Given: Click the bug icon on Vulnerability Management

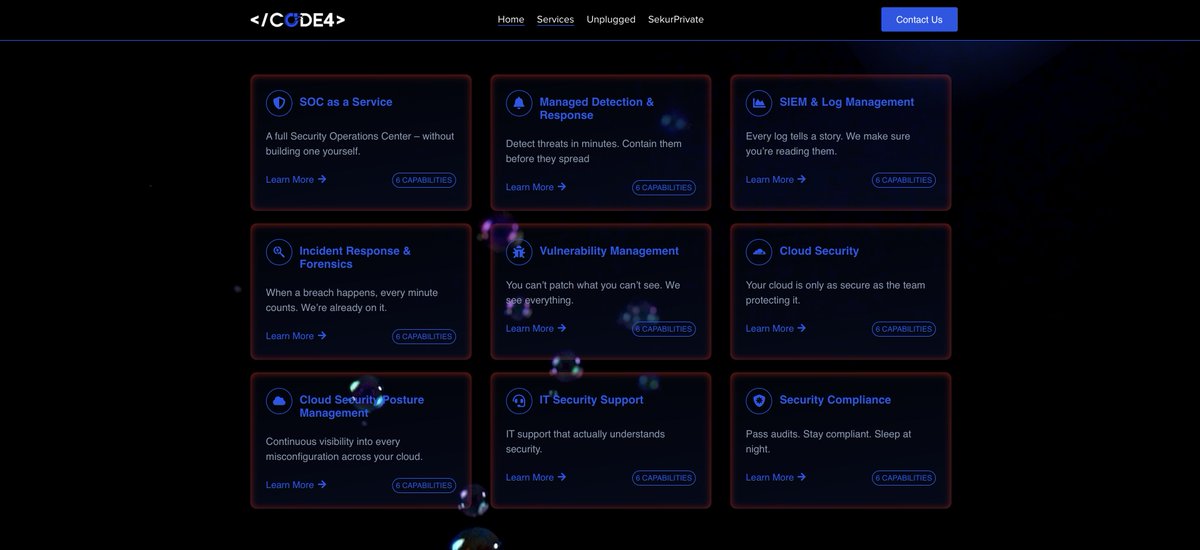Looking at the screenshot, I should pos(519,252).
